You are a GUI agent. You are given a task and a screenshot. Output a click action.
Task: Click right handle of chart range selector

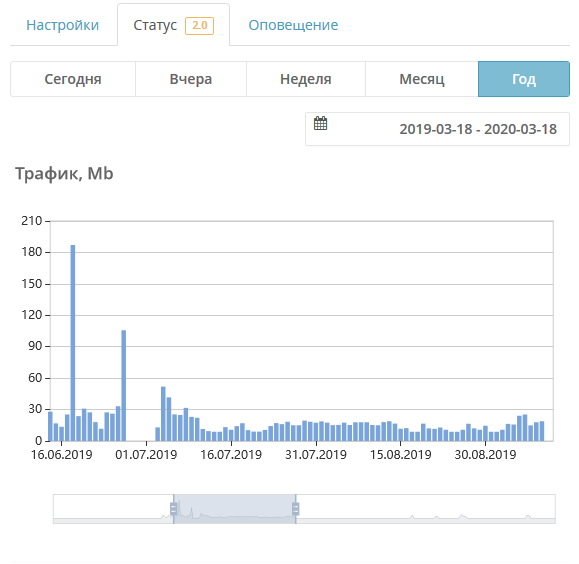click(x=295, y=509)
